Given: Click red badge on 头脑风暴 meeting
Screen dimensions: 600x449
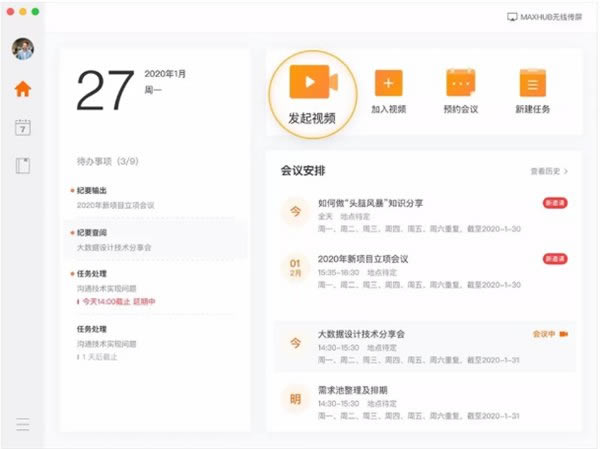Looking at the screenshot, I should tap(555, 203).
